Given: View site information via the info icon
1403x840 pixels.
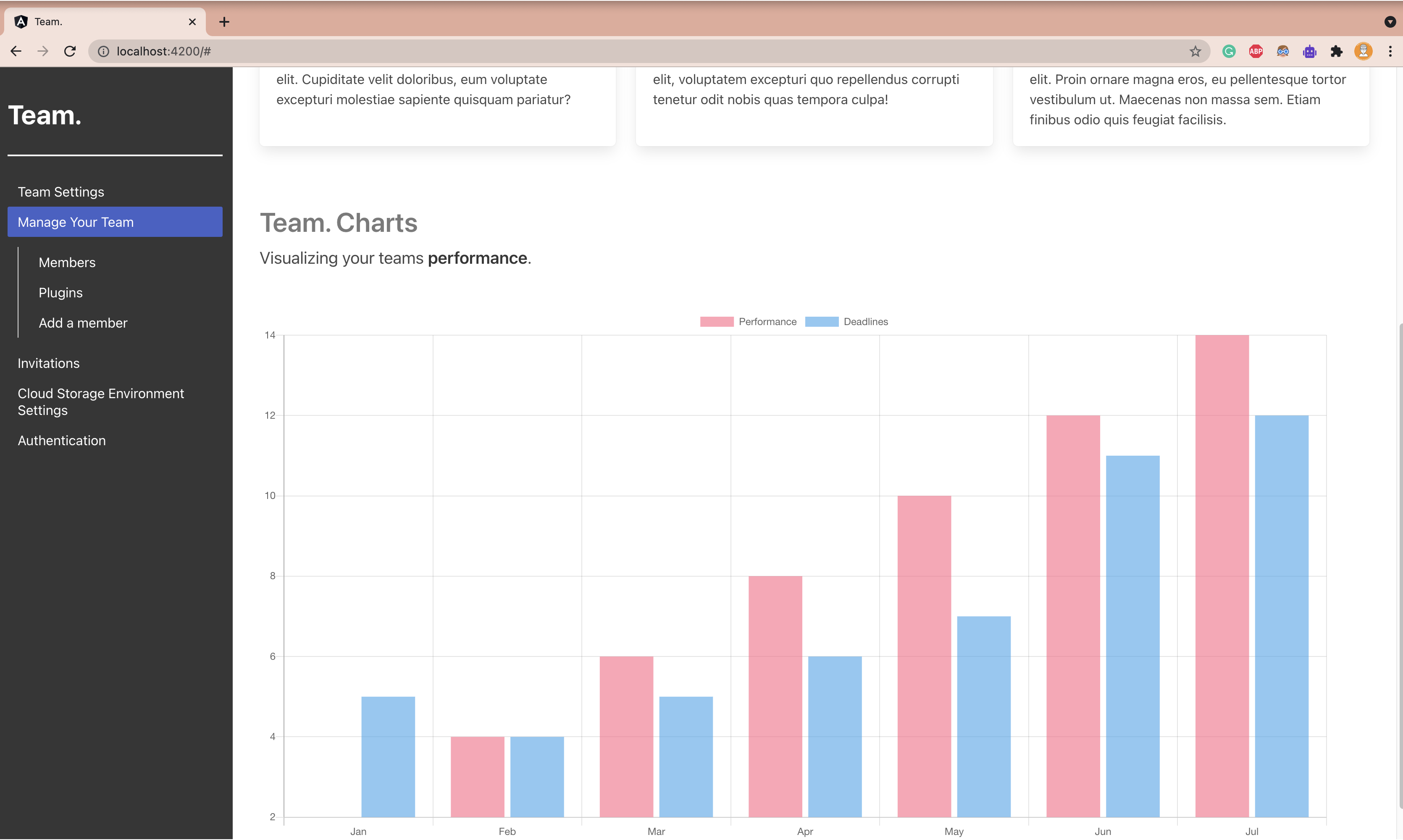Looking at the screenshot, I should tap(103, 51).
